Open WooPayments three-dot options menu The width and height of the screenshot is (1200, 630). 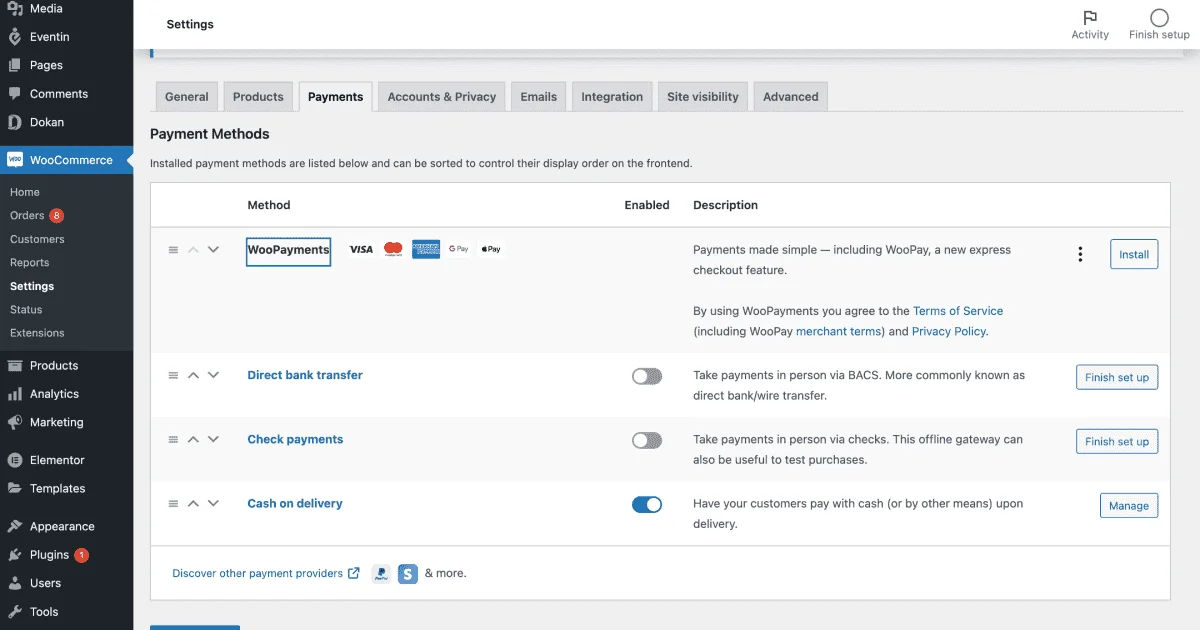coord(1080,254)
